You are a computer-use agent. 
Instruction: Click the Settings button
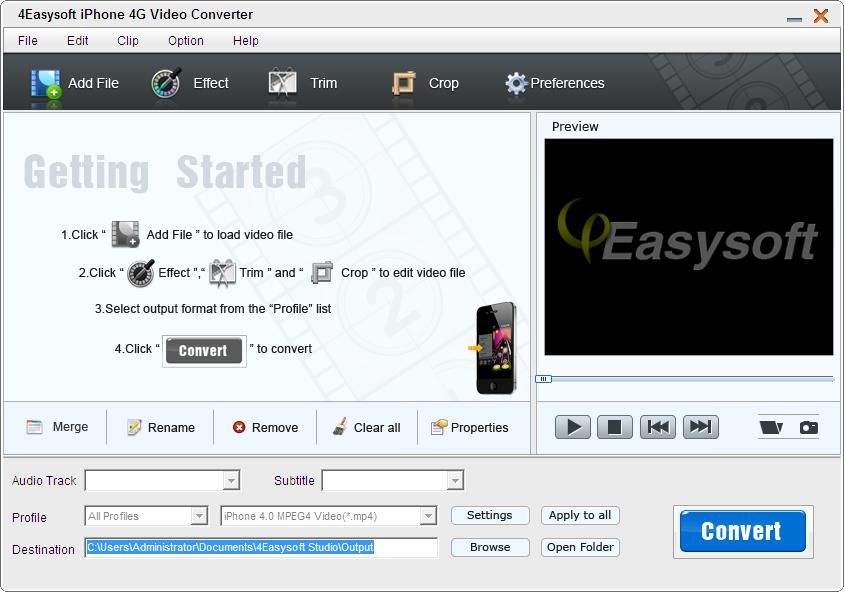point(490,516)
